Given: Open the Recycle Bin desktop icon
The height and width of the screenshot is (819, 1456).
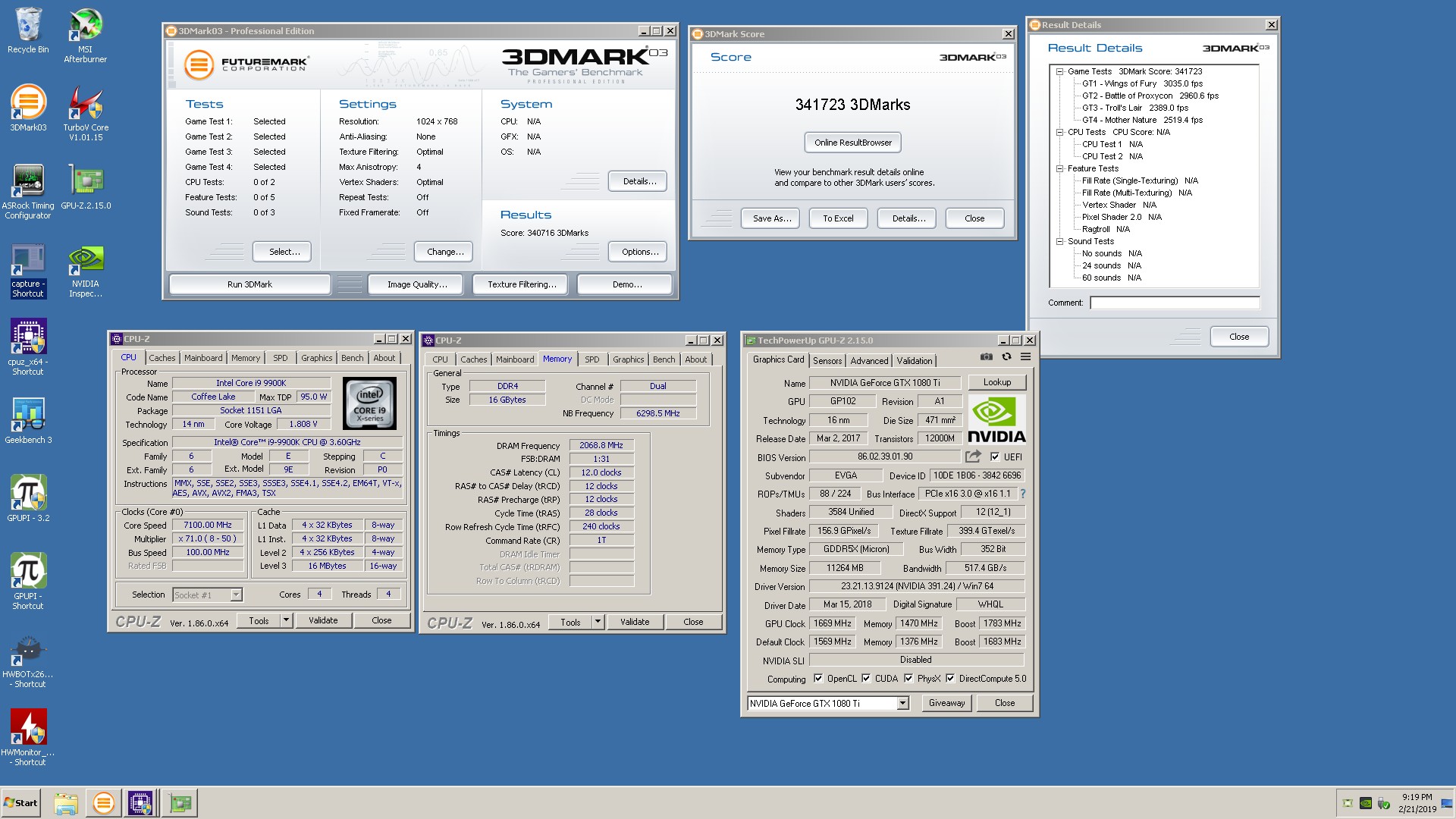Looking at the screenshot, I should click(28, 30).
